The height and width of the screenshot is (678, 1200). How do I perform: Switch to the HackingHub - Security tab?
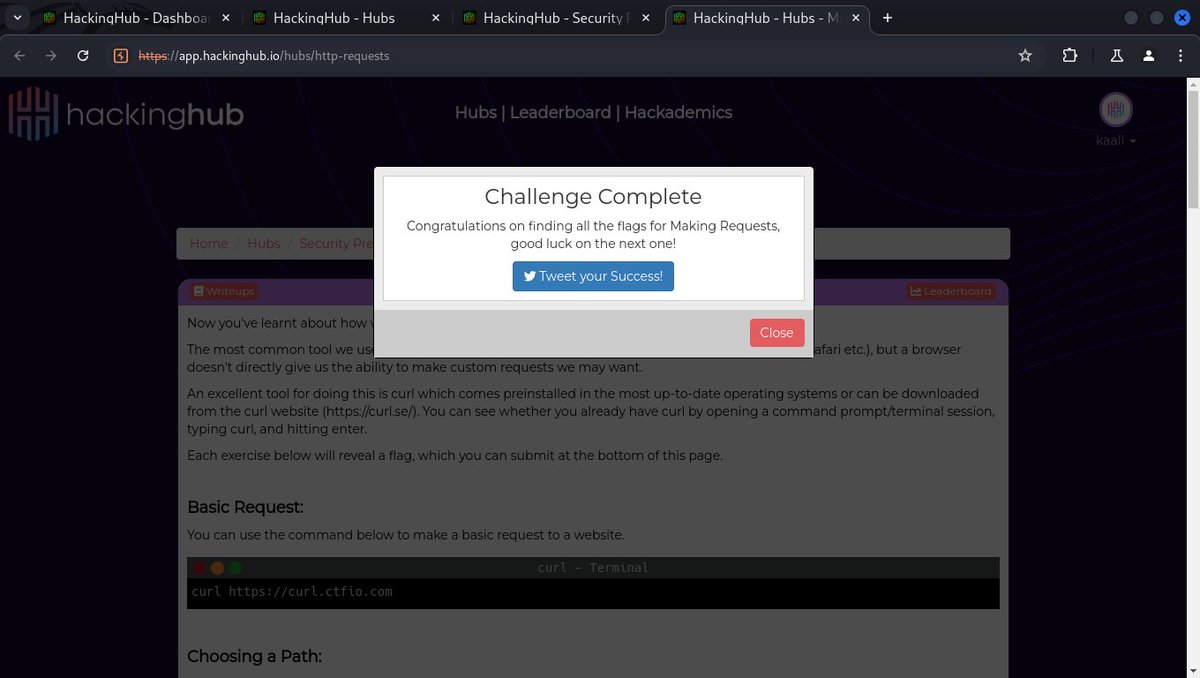pyautogui.click(x=555, y=17)
